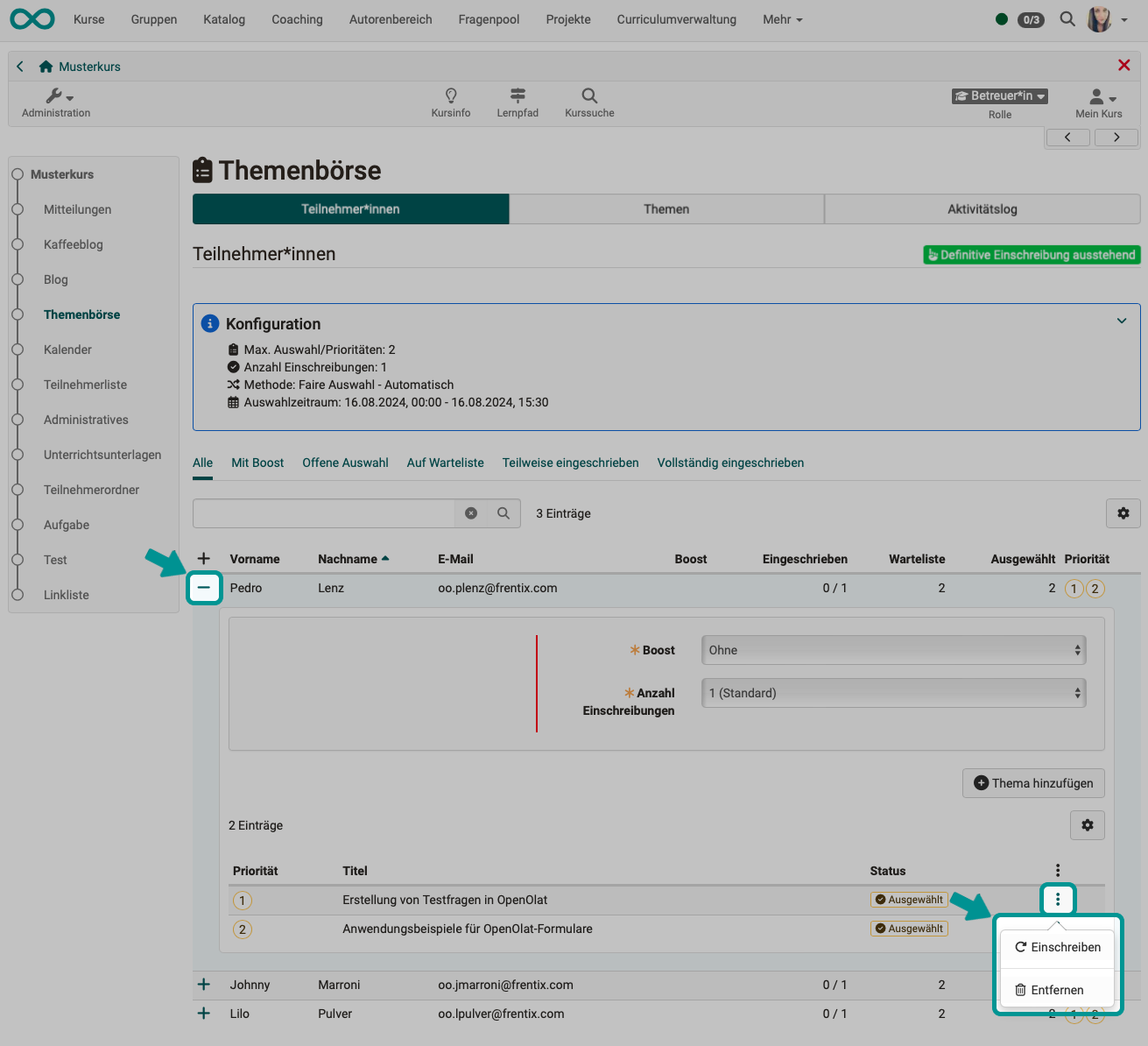Viewport: 1148px width, 1046px height.
Task: Collapse the Konfiguration panel via its chevron
Action: [1122, 321]
